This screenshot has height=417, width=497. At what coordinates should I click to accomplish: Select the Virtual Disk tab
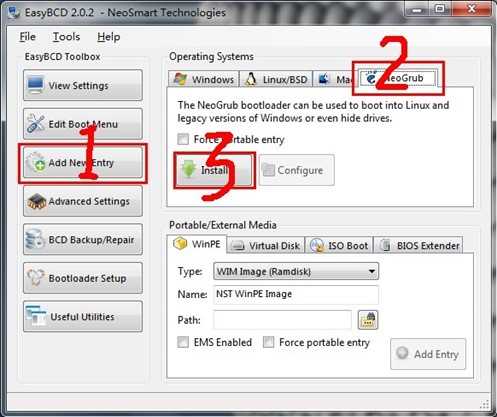266,245
